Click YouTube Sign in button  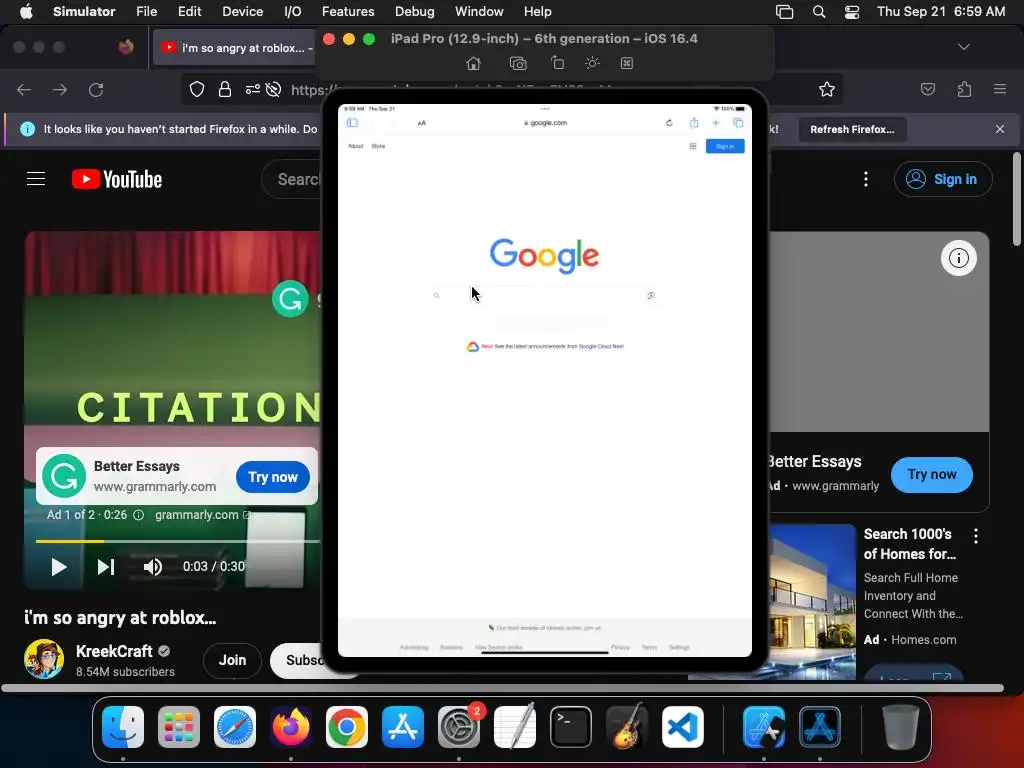coord(943,179)
